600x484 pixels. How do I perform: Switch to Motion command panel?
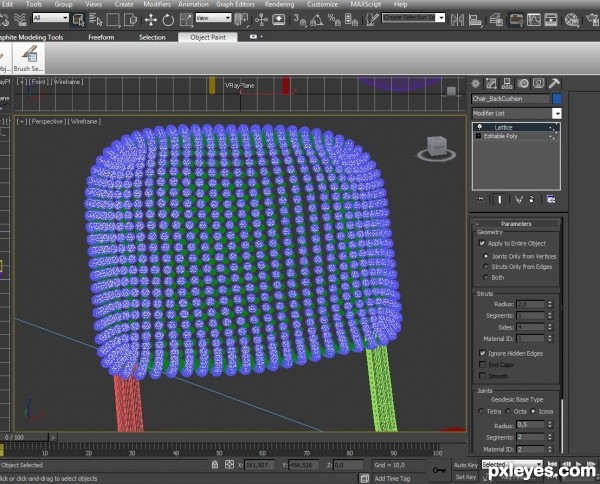point(523,83)
